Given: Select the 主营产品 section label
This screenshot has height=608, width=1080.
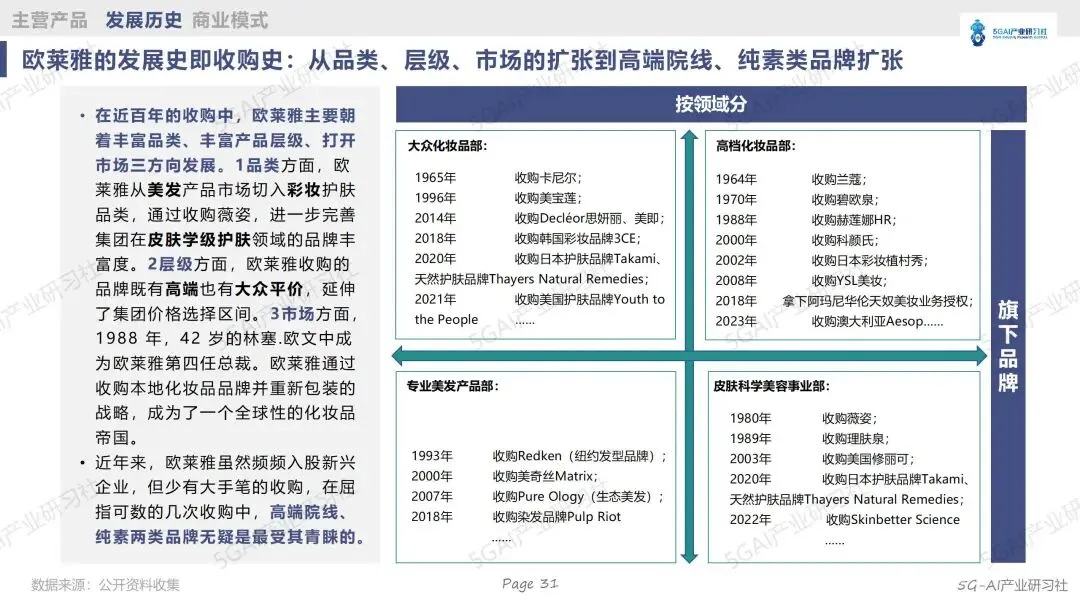Looking at the screenshot, I should (50, 20).
